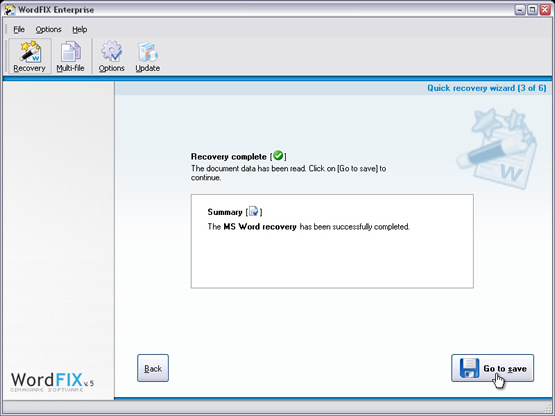Maximize the WordFIX Enterprise window

532,10
